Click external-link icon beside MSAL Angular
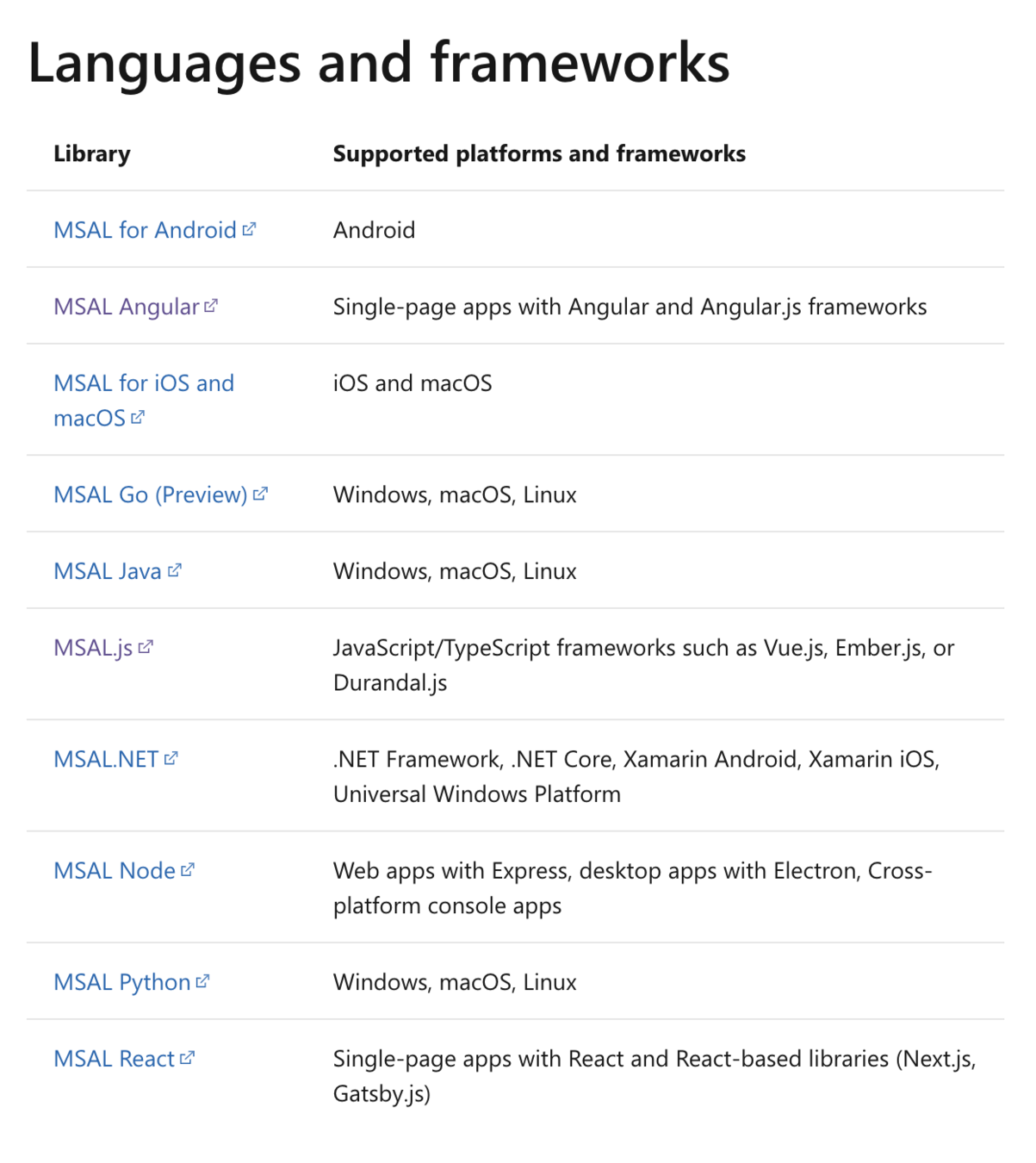 (211, 306)
